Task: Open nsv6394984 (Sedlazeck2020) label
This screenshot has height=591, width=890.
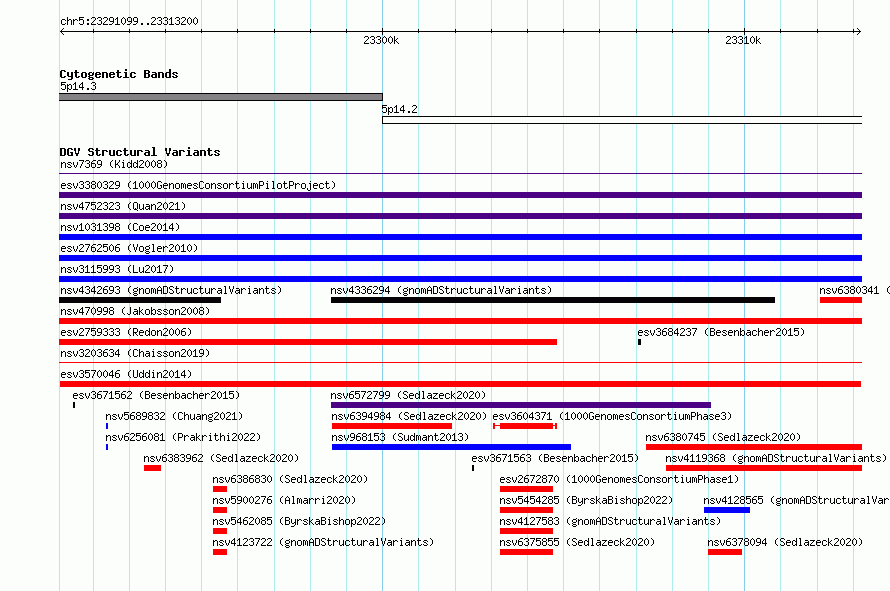Action: [x=409, y=417]
